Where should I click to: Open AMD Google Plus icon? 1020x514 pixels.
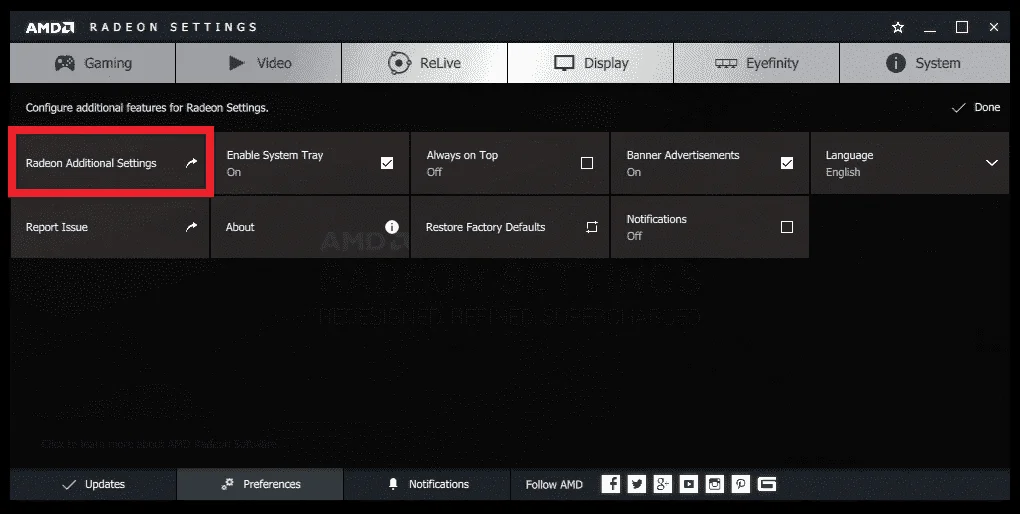coord(663,483)
